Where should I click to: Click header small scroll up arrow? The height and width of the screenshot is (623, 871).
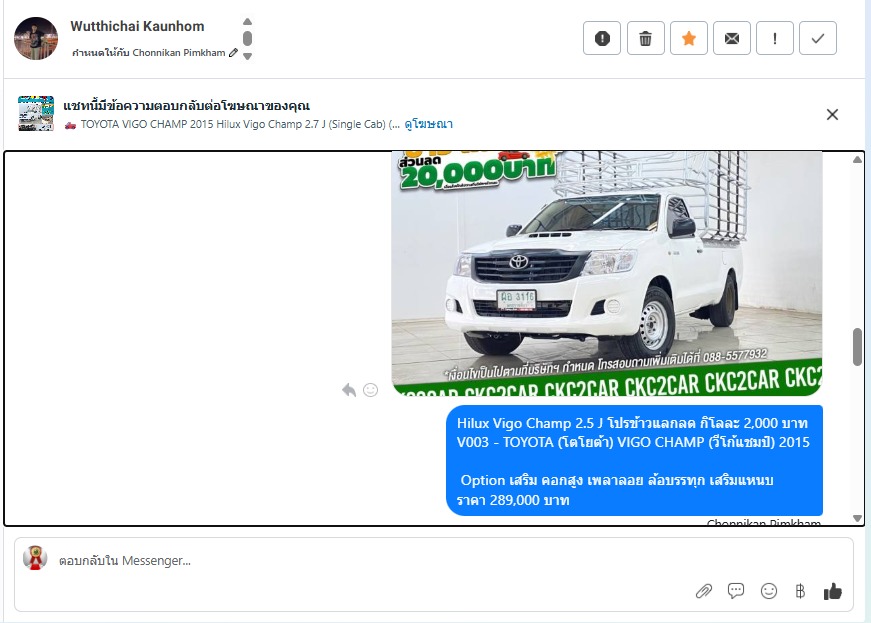click(248, 22)
